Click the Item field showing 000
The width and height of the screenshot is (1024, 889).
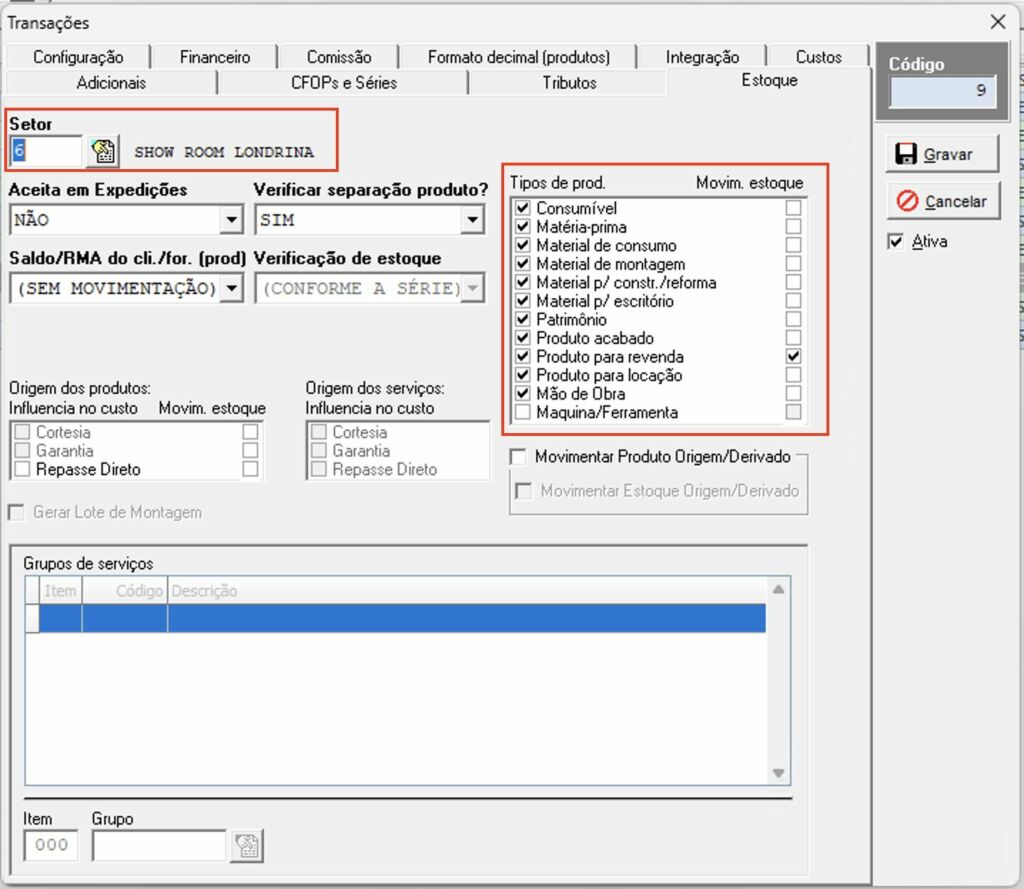point(51,846)
